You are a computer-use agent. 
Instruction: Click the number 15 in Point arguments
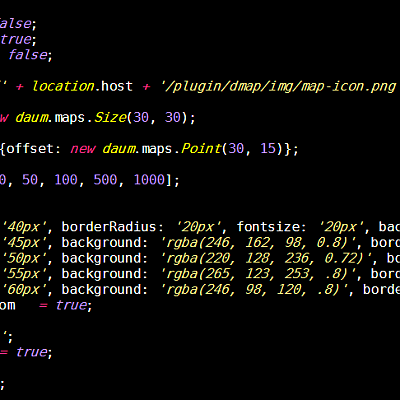pyautogui.click(x=268, y=149)
